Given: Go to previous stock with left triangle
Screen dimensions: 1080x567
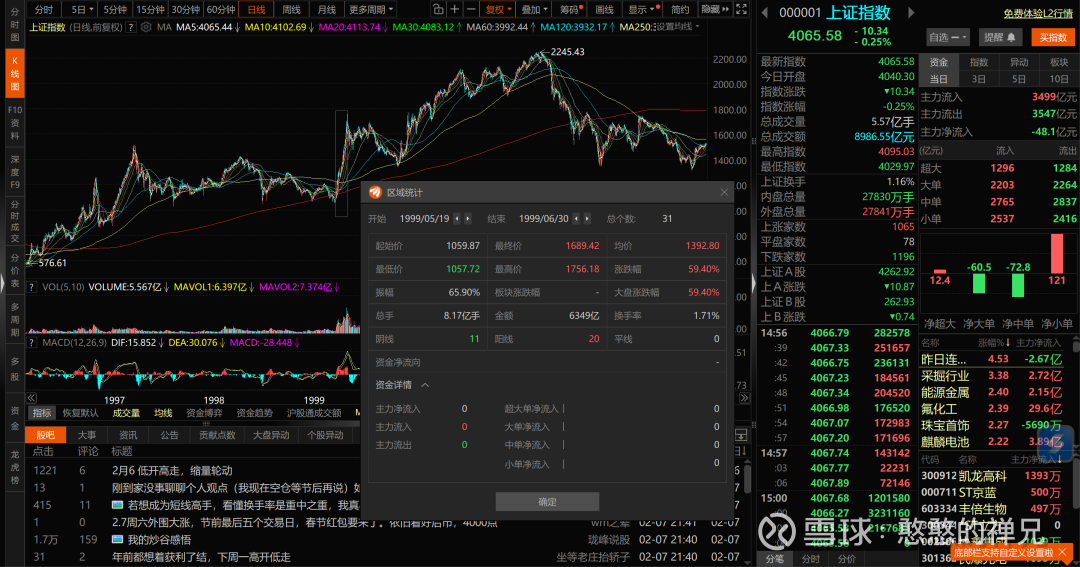Looking at the screenshot, I should pyautogui.click(x=765, y=12).
